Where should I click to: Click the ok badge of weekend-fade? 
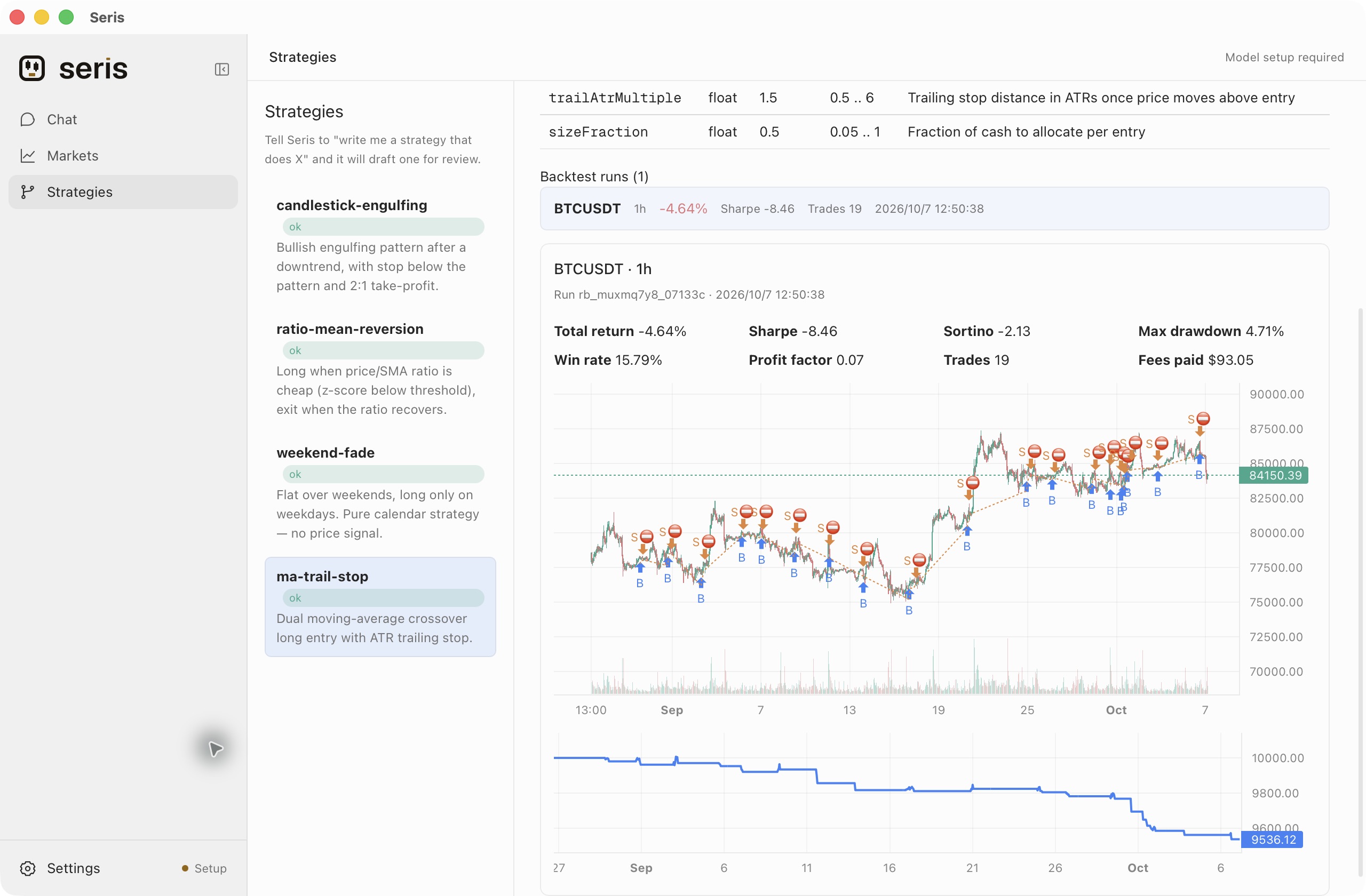383,474
